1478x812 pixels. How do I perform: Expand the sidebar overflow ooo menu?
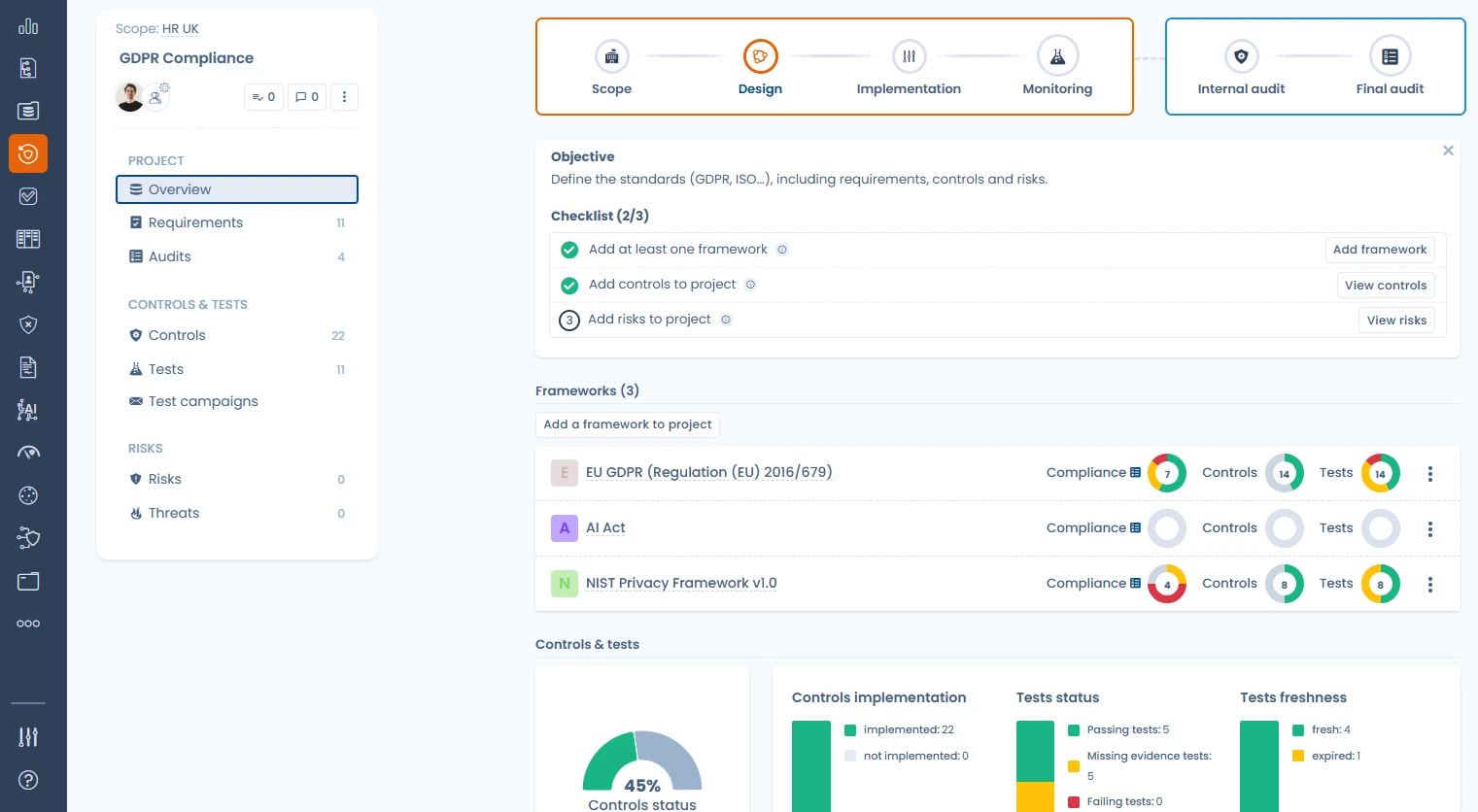click(28, 623)
